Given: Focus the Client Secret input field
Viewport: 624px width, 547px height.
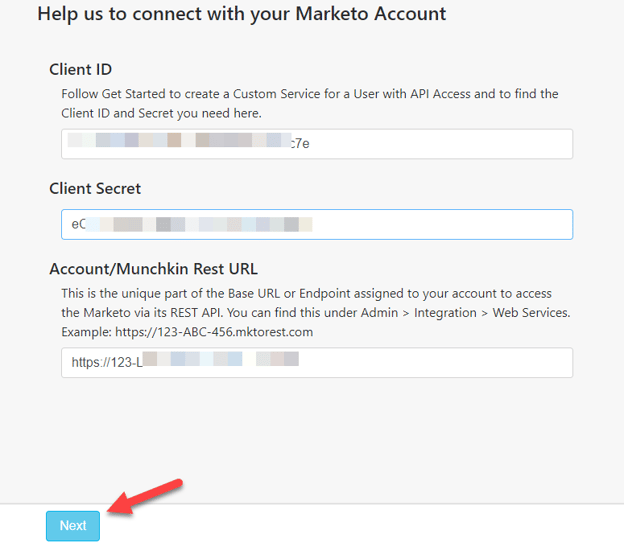Looking at the screenshot, I should click(x=317, y=224).
